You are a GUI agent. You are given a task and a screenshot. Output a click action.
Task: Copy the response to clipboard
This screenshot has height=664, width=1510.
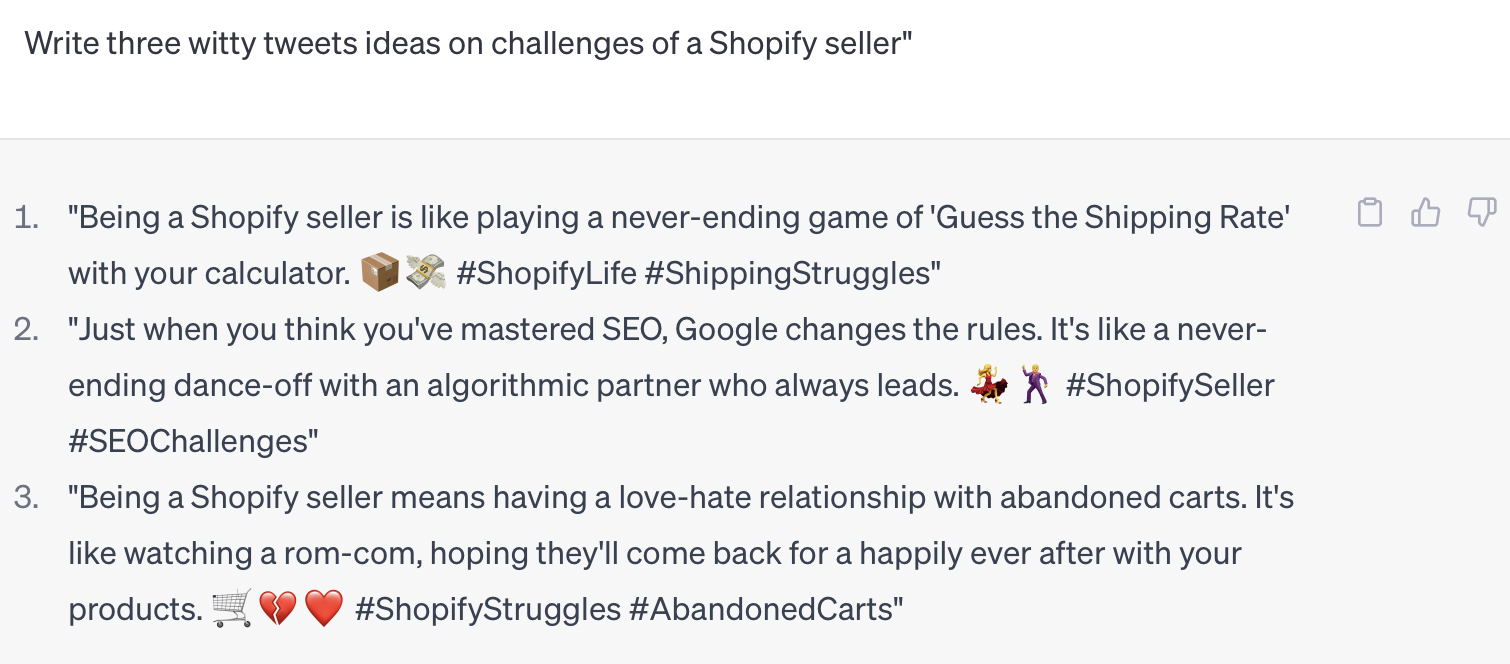click(1370, 212)
